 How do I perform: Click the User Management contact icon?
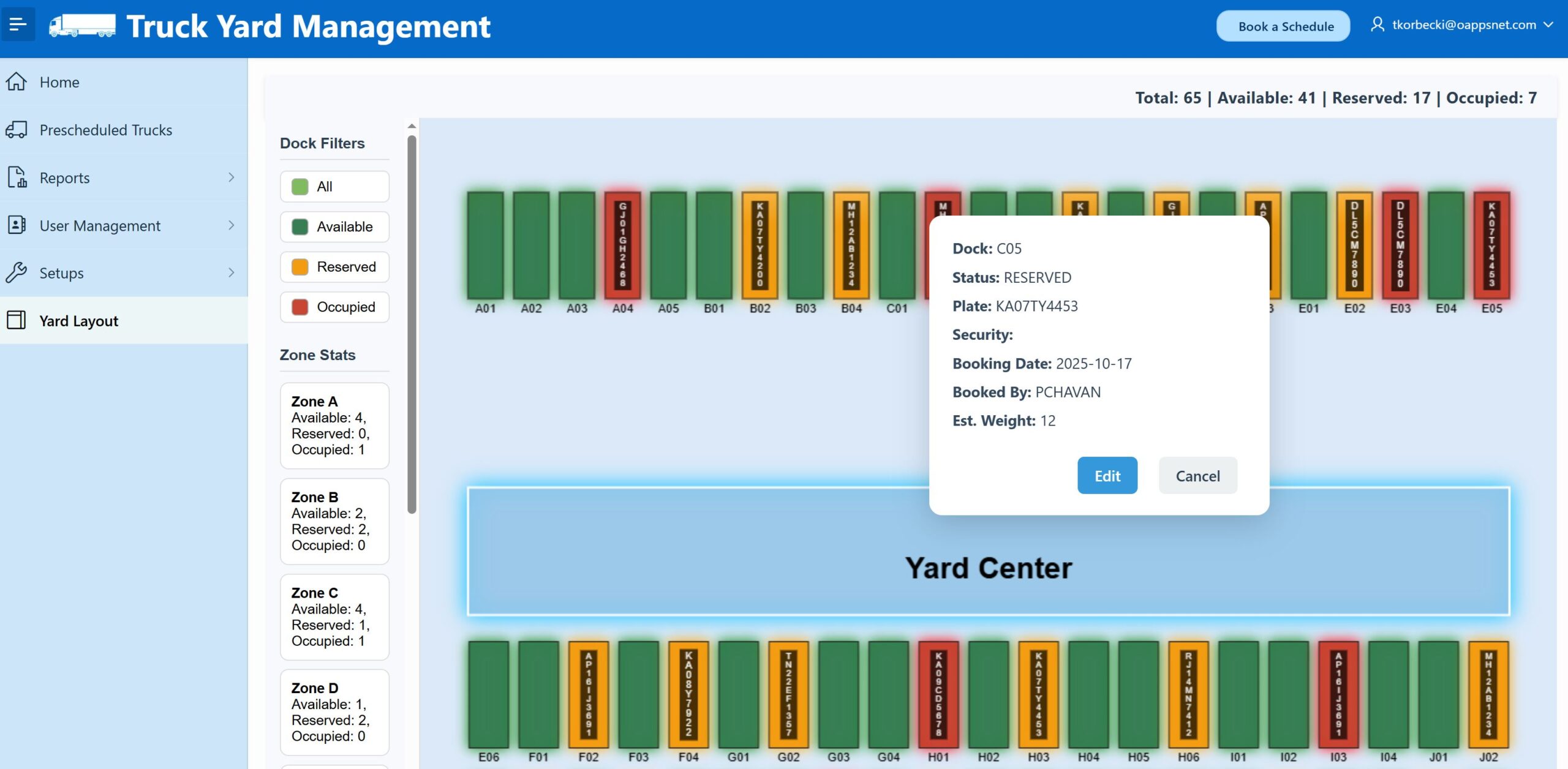[17, 225]
